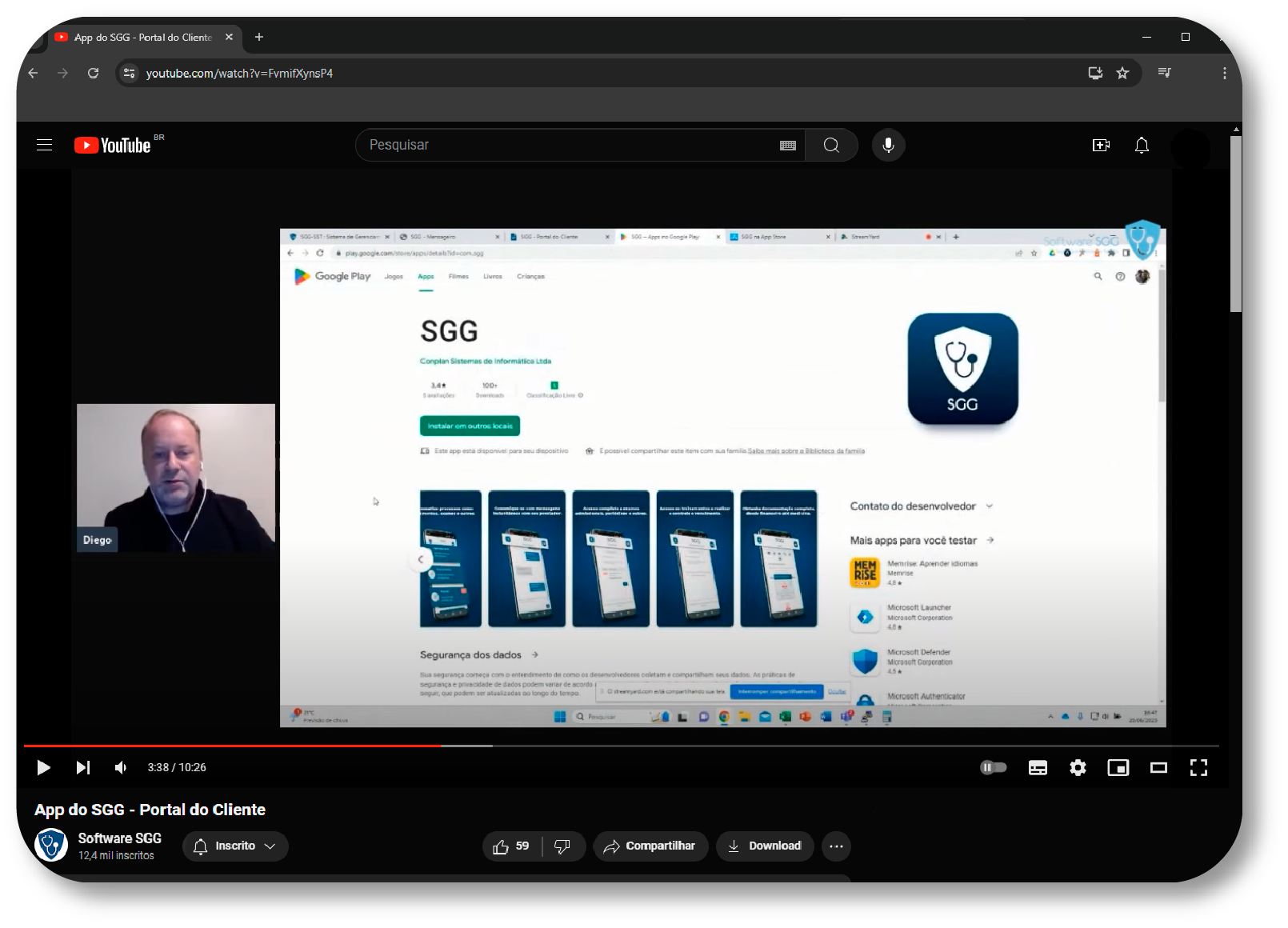View site information icon in address bar
Viewport: 1288px width, 928px height.
[129, 73]
